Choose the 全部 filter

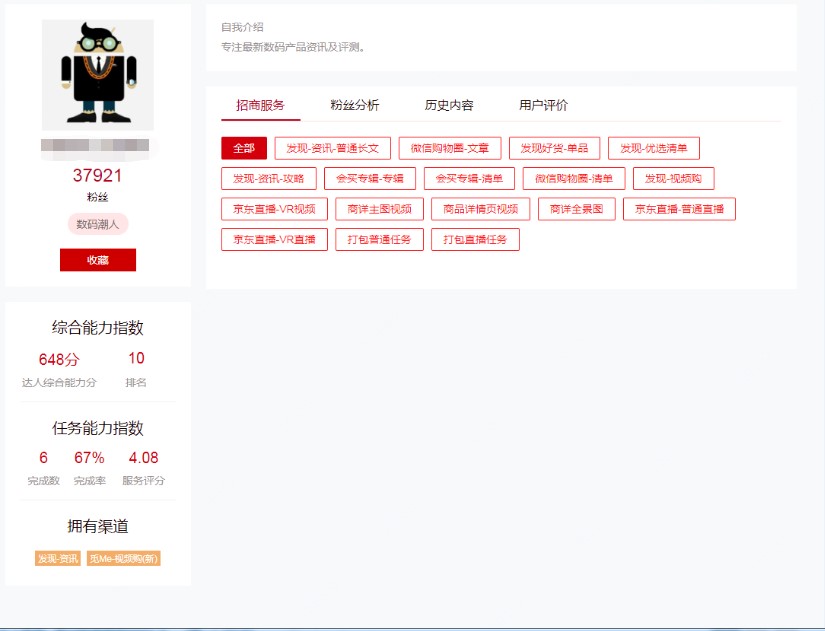pyautogui.click(x=244, y=148)
